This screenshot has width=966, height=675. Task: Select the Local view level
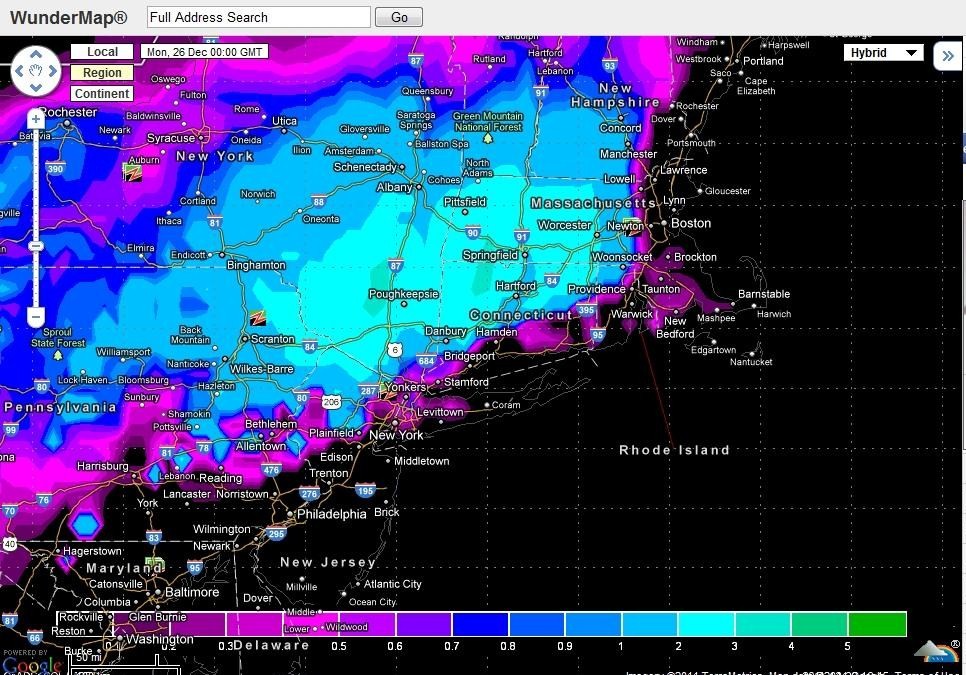[102, 52]
